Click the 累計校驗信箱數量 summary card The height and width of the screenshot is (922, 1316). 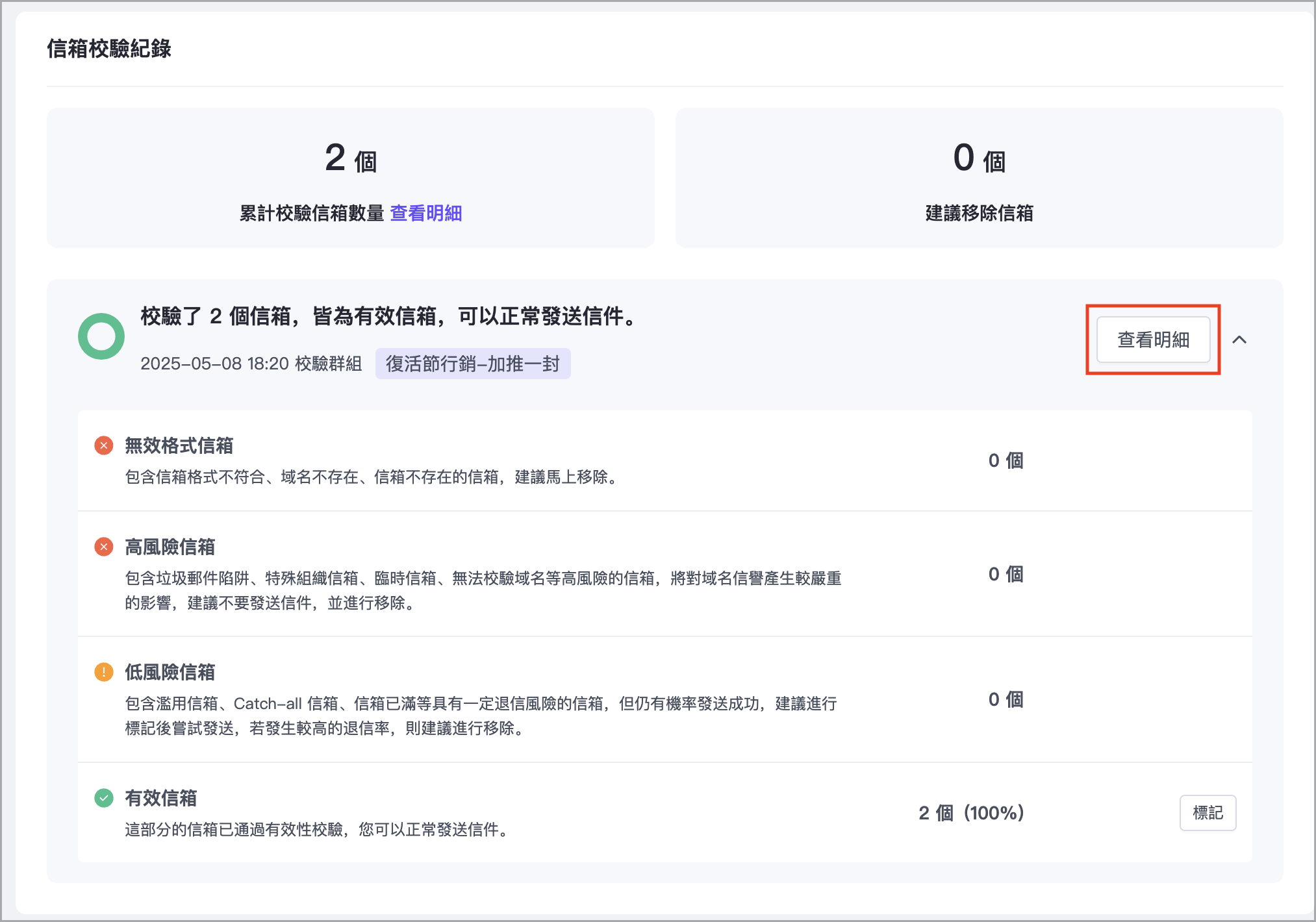click(350, 177)
